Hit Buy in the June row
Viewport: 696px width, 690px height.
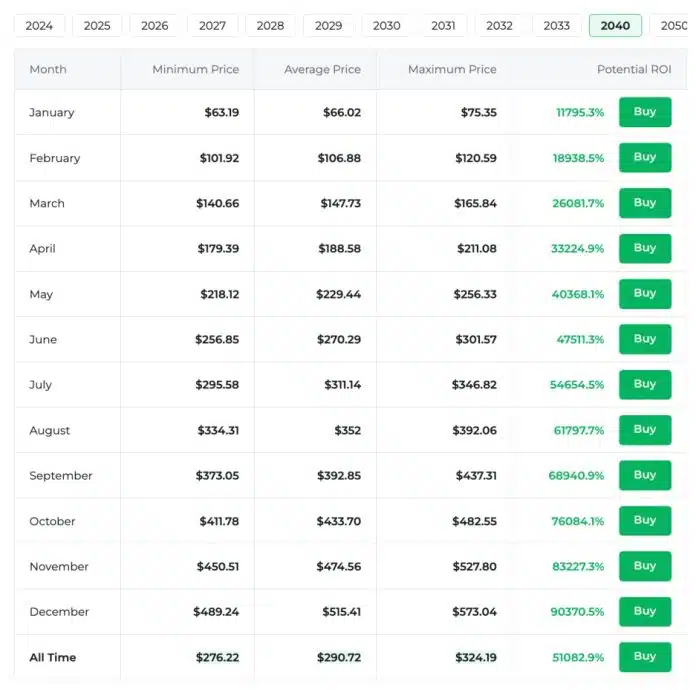(644, 339)
